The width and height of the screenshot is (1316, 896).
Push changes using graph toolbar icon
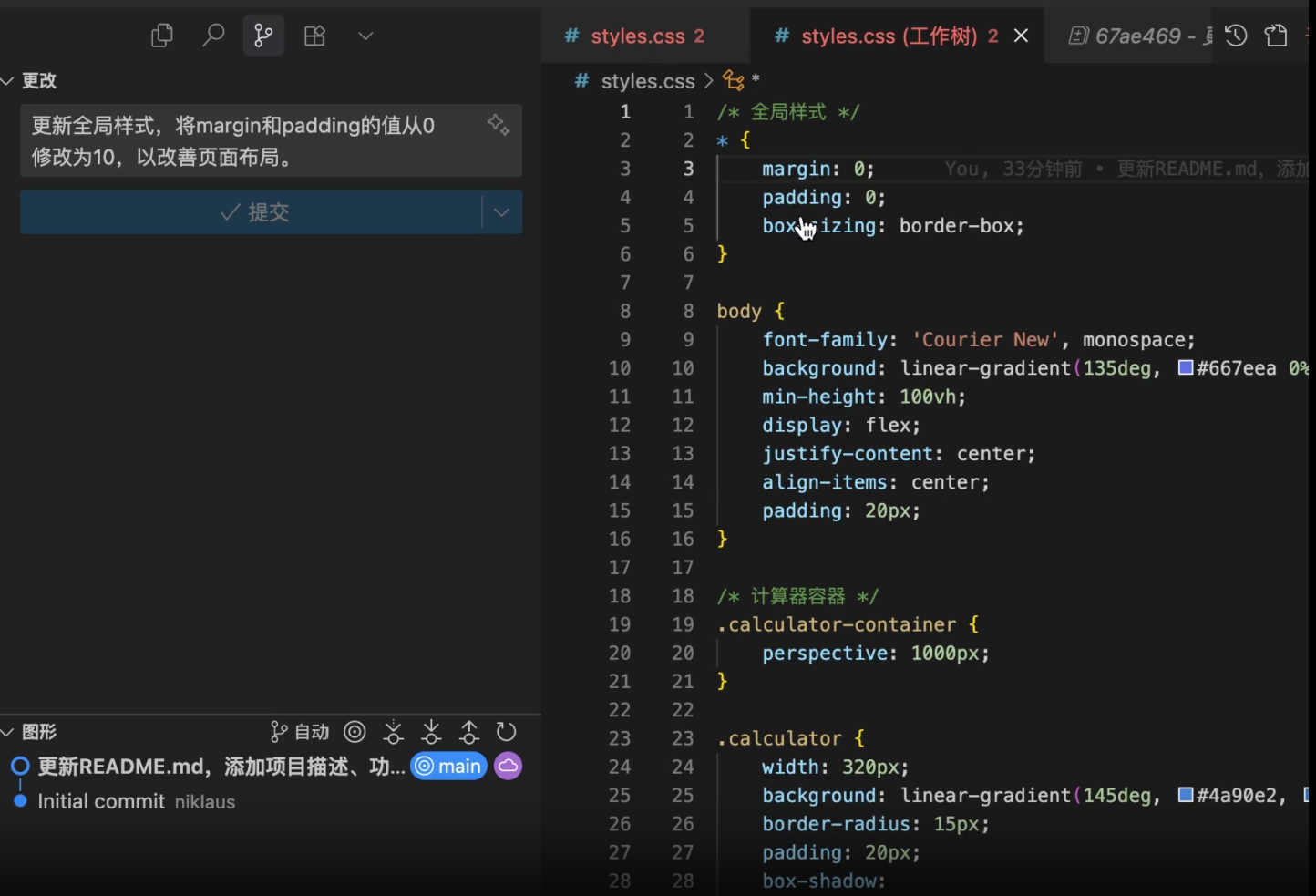tap(469, 731)
